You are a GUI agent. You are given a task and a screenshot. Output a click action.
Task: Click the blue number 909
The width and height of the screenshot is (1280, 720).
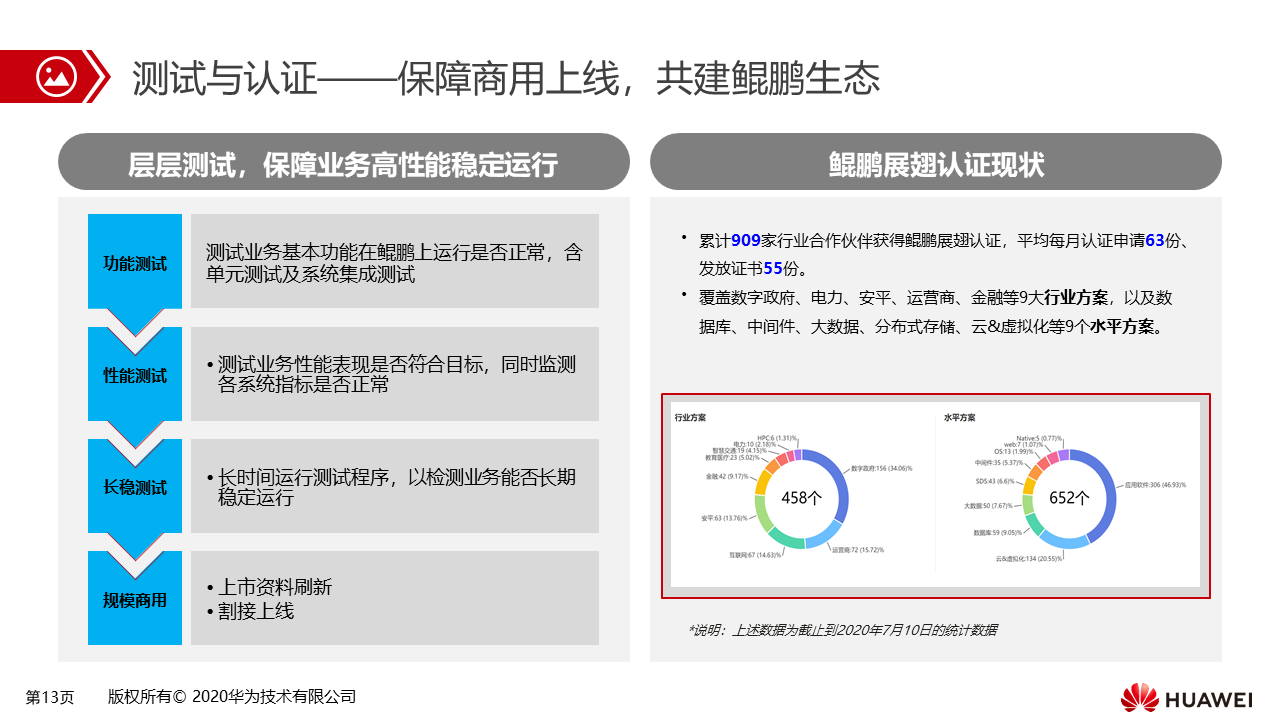click(746, 240)
